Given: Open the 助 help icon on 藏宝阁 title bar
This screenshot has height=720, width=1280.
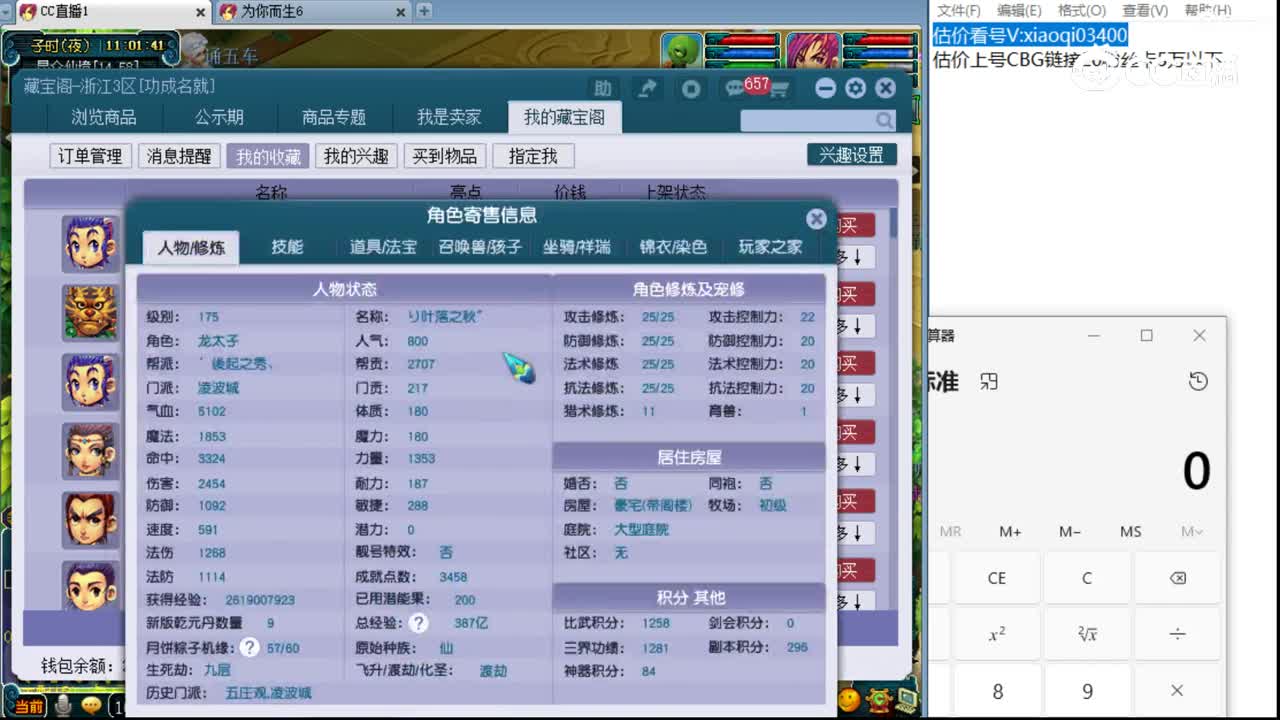Looking at the screenshot, I should (x=603, y=88).
